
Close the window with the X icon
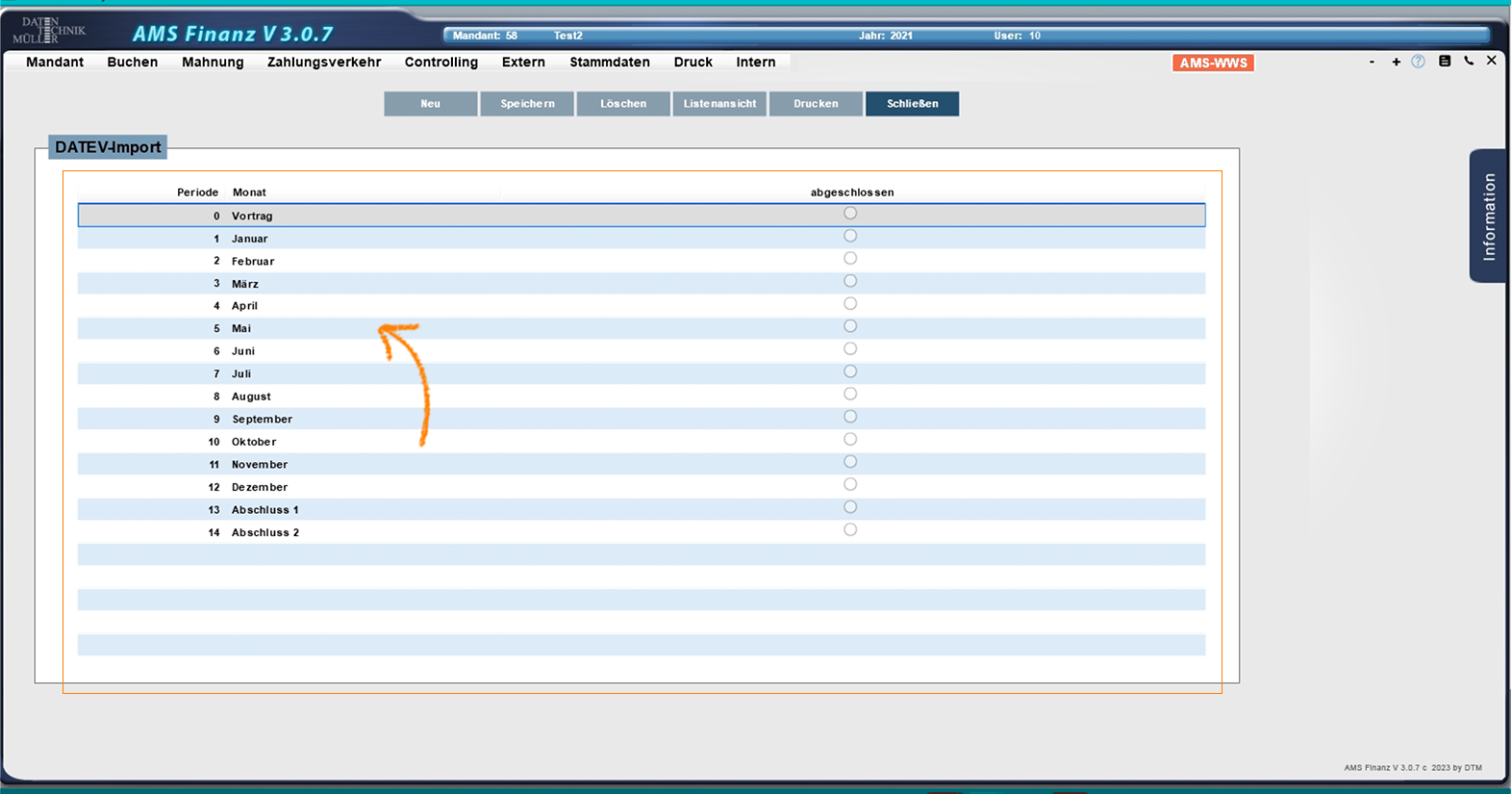pos(1491,61)
